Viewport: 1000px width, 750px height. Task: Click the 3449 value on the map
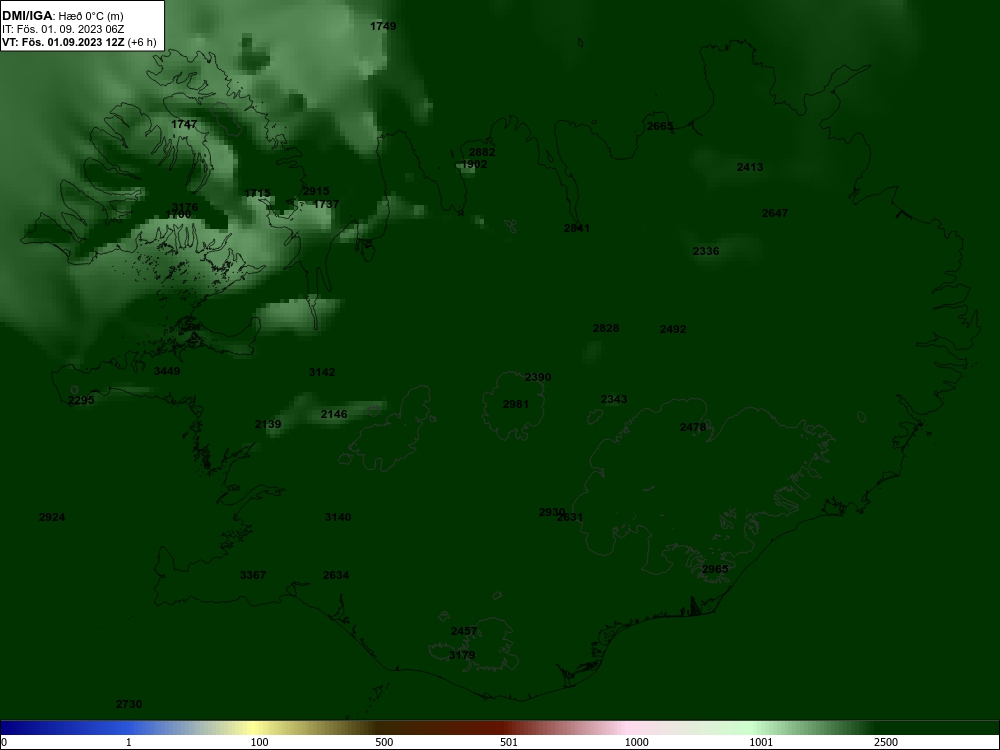click(x=167, y=371)
